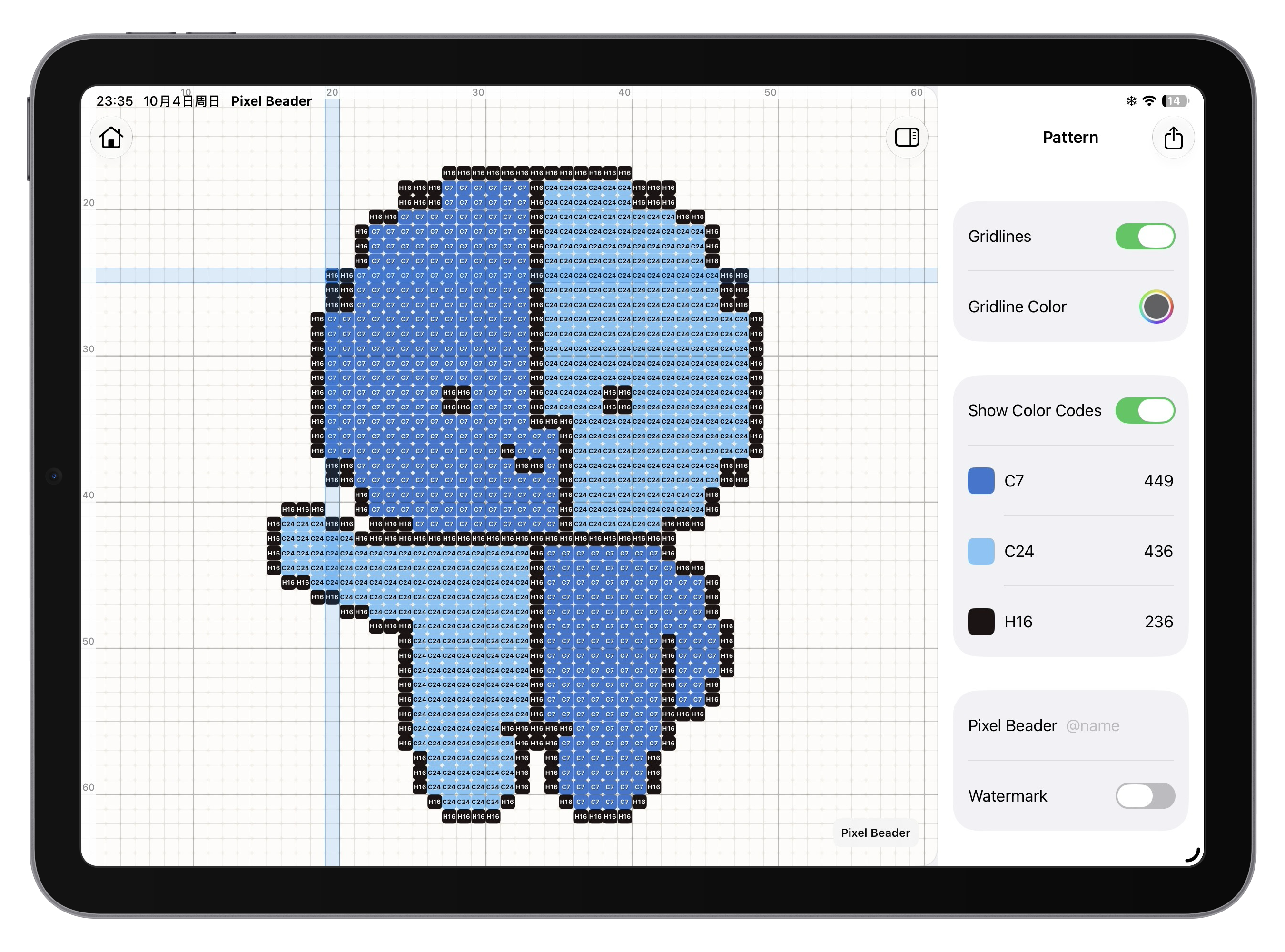Turn off the Gridlines switch
Viewport: 1285px width, 952px height.
point(1145,236)
